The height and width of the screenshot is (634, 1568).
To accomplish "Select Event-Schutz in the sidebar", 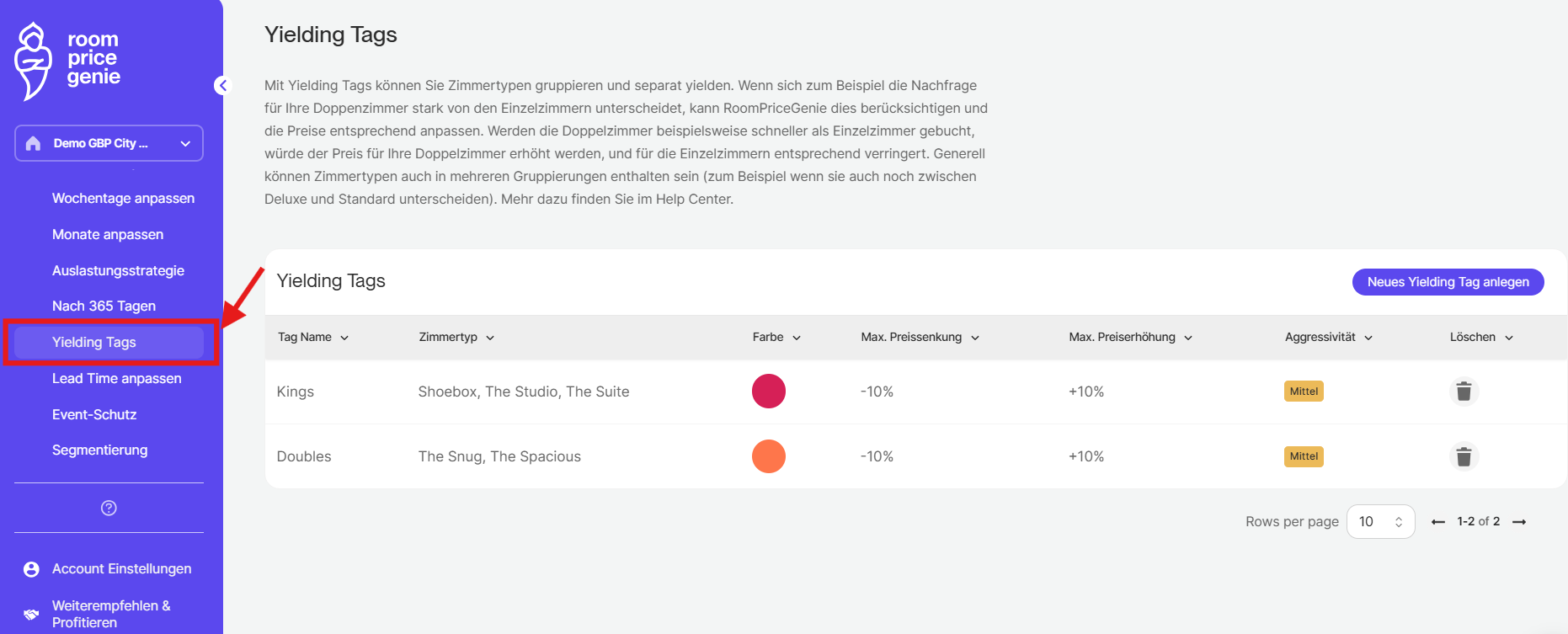I will click(x=94, y=415).
